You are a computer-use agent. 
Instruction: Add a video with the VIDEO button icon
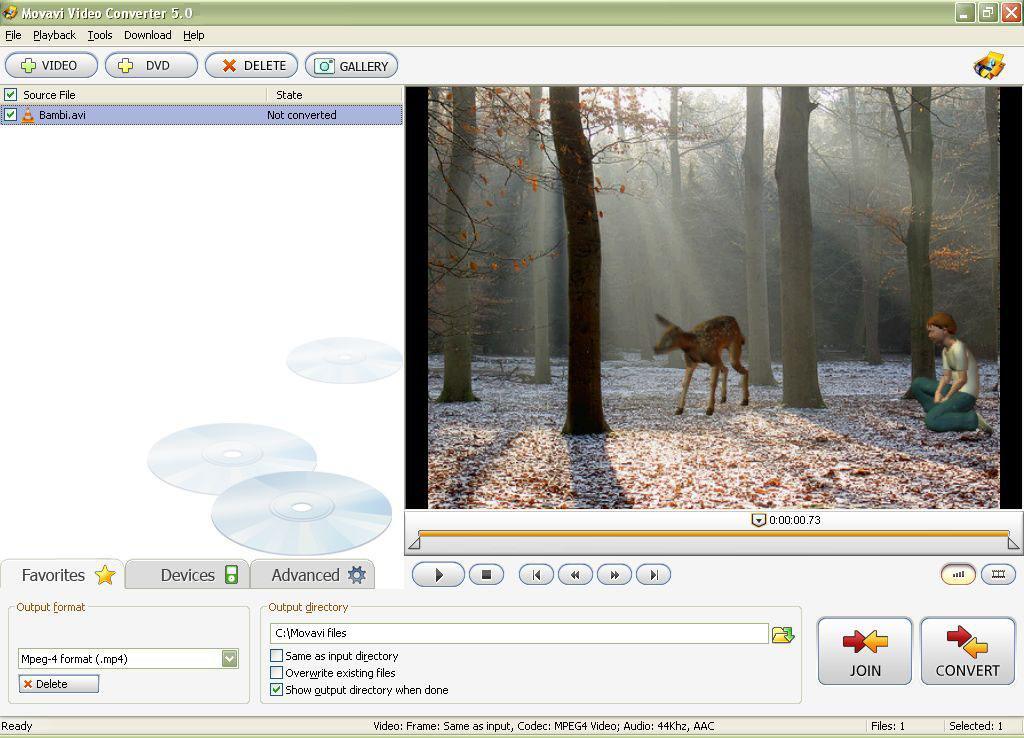click(x=27, y=64)
